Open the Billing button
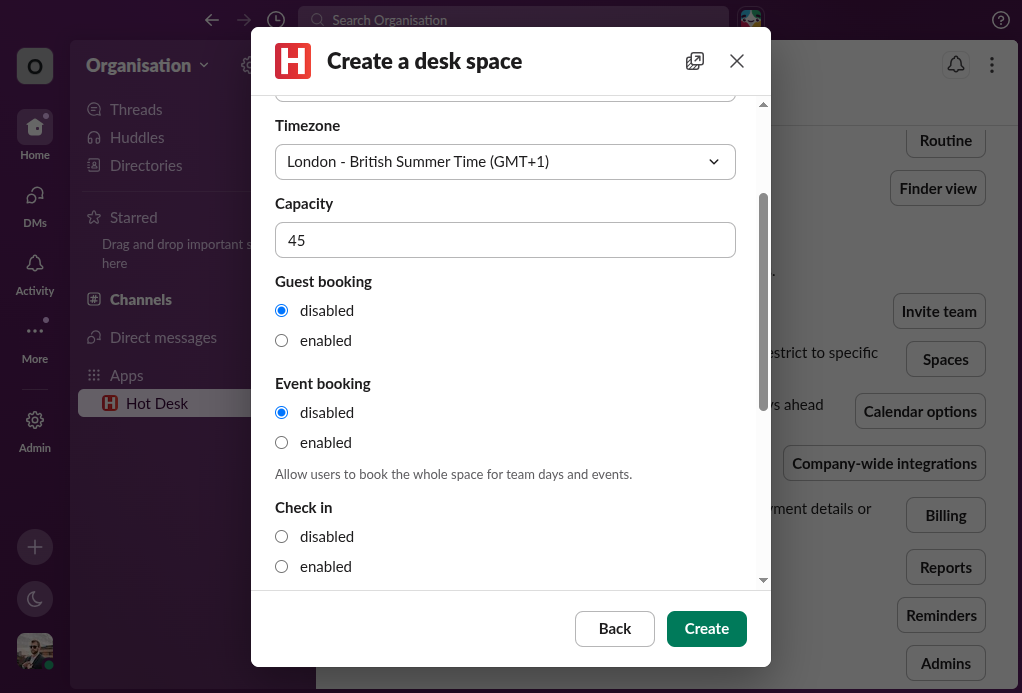 [946, 516]
